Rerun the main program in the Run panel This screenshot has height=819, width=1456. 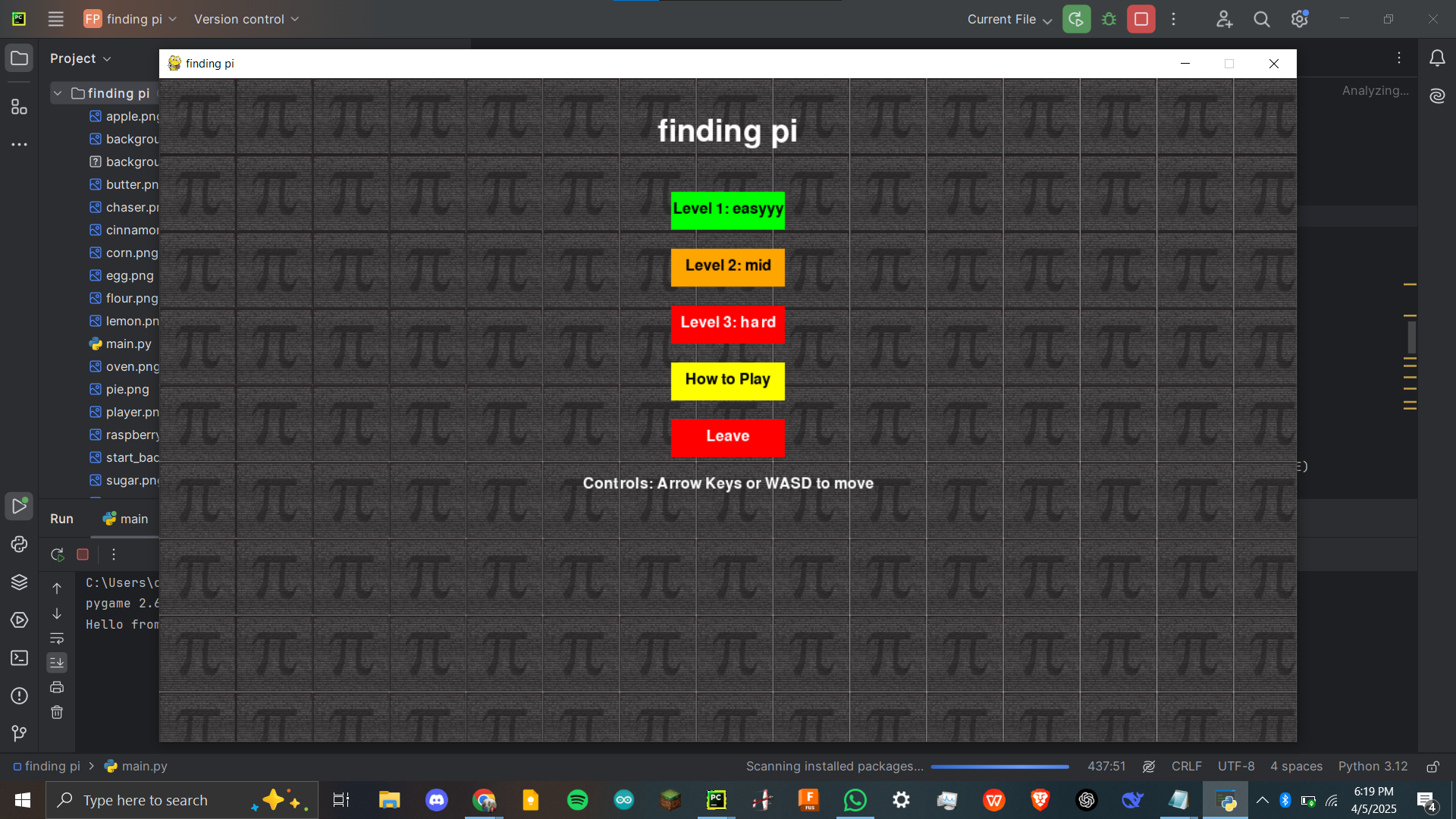point(56,554)
